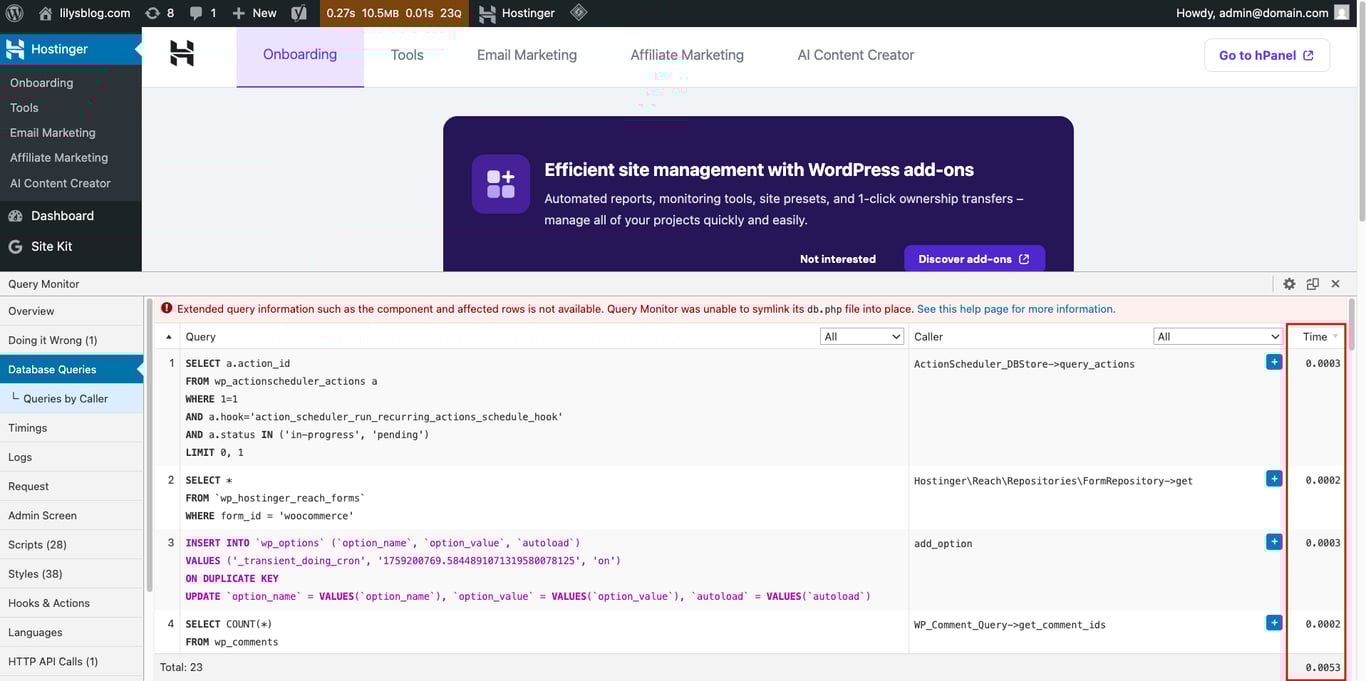
Task: Click the WordPress logo in admin bar
Action: [x=14, y=13]
